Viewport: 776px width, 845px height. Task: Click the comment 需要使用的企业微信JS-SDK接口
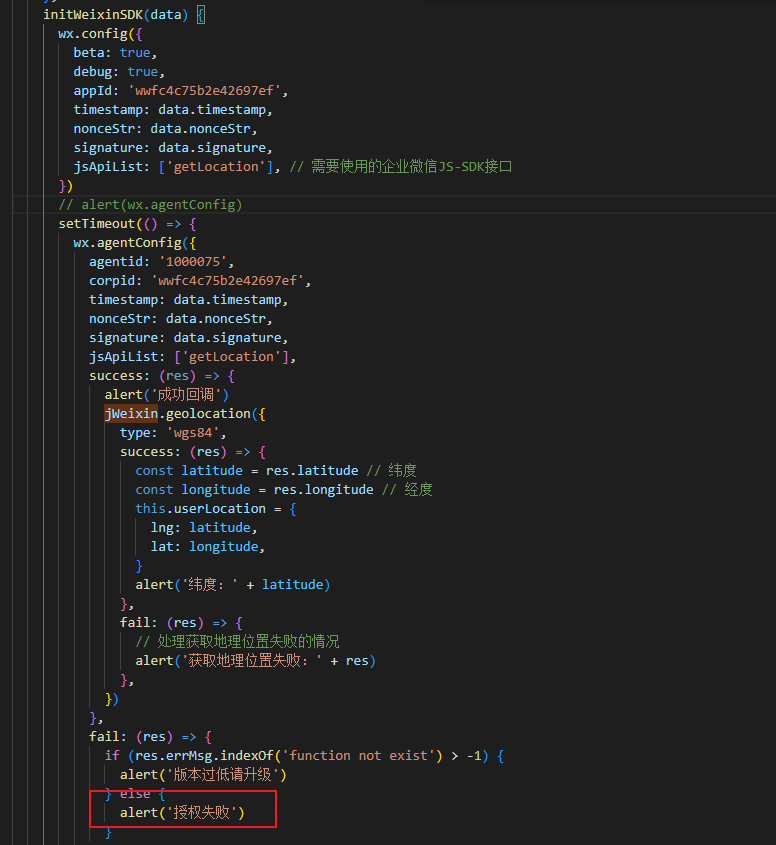(x=400, y=167)
